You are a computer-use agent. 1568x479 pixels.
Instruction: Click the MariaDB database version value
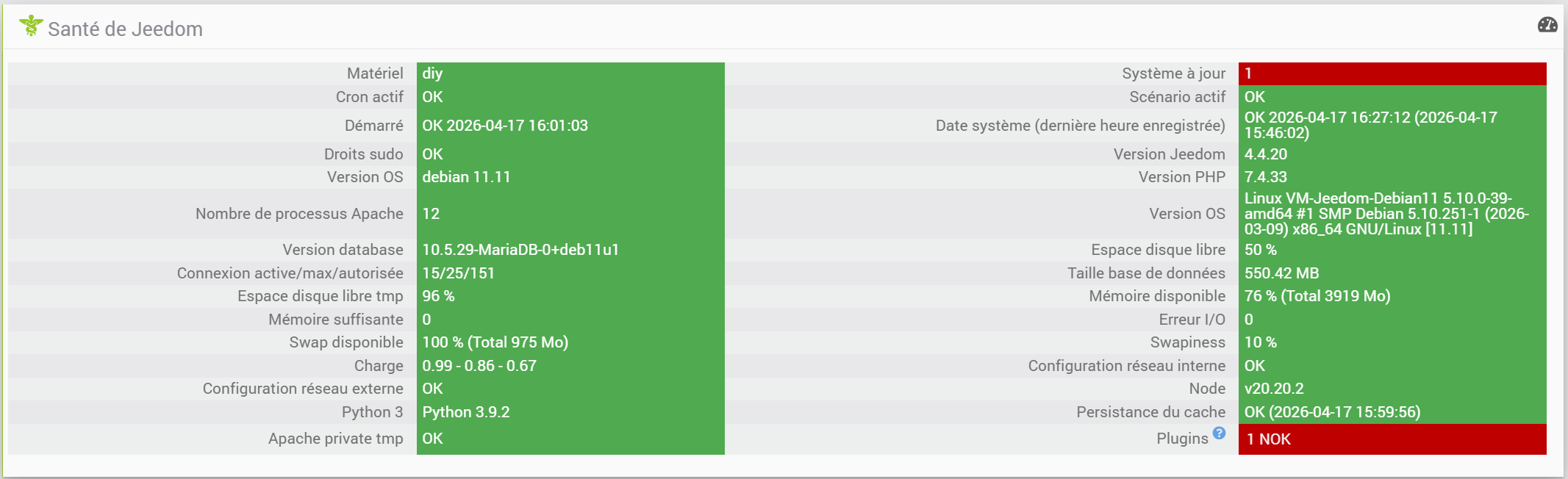pyautogui.click(x=520, y=250)
